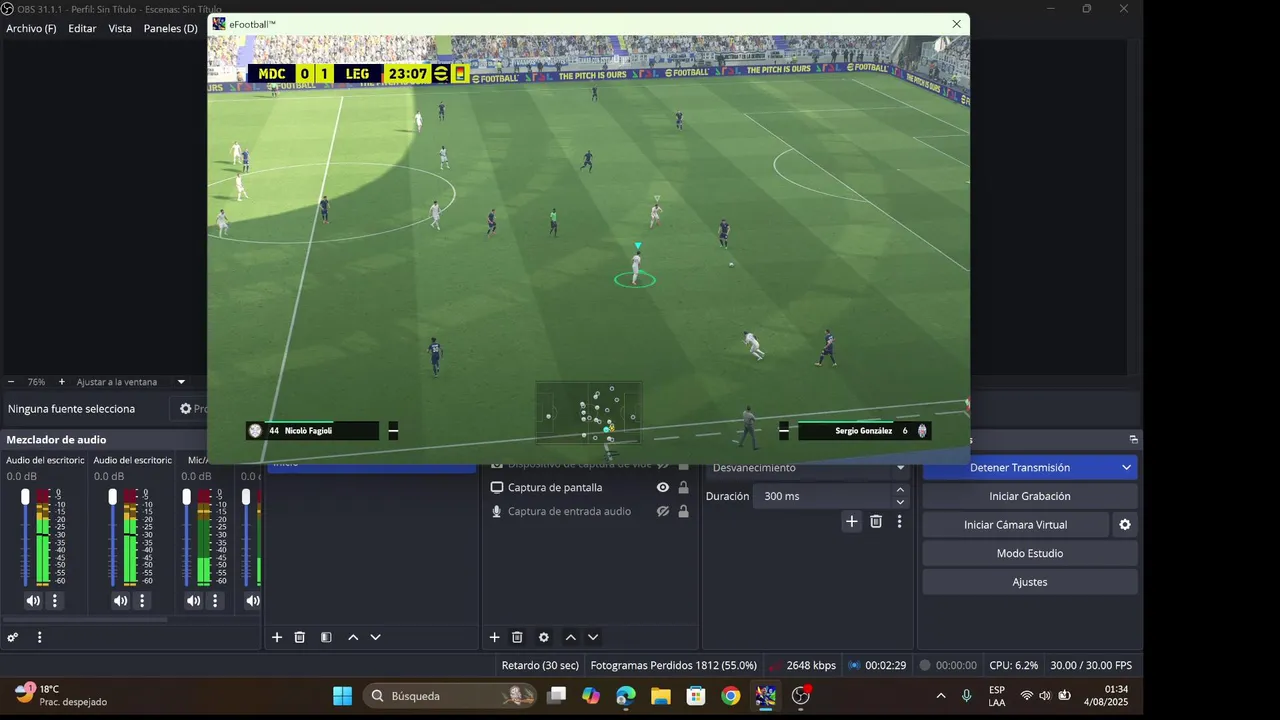The height and width of the screenshot is (720, 1280).
Task: Open advanced audio properties gears icon
Action: 13,637
